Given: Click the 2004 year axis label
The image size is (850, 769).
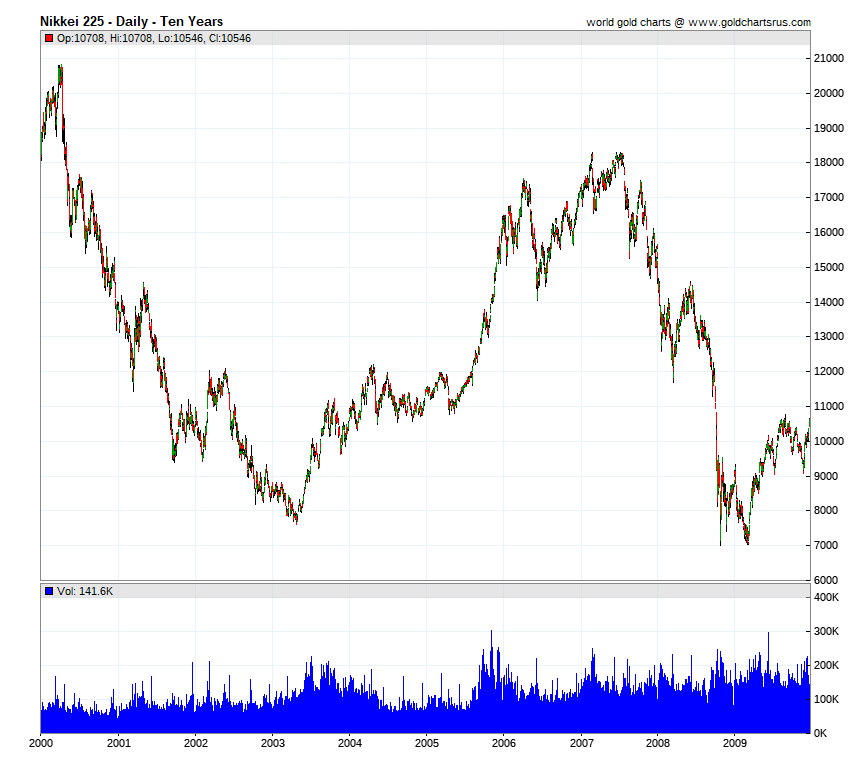Looking at the screenshot, I should tap(350, 743).
